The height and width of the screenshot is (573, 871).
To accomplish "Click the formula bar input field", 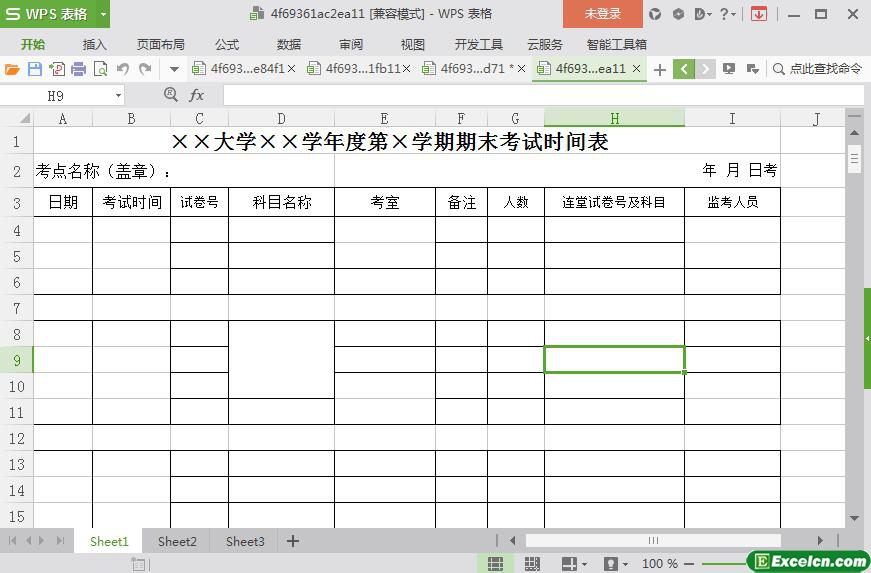I will (x=543, y=96).
